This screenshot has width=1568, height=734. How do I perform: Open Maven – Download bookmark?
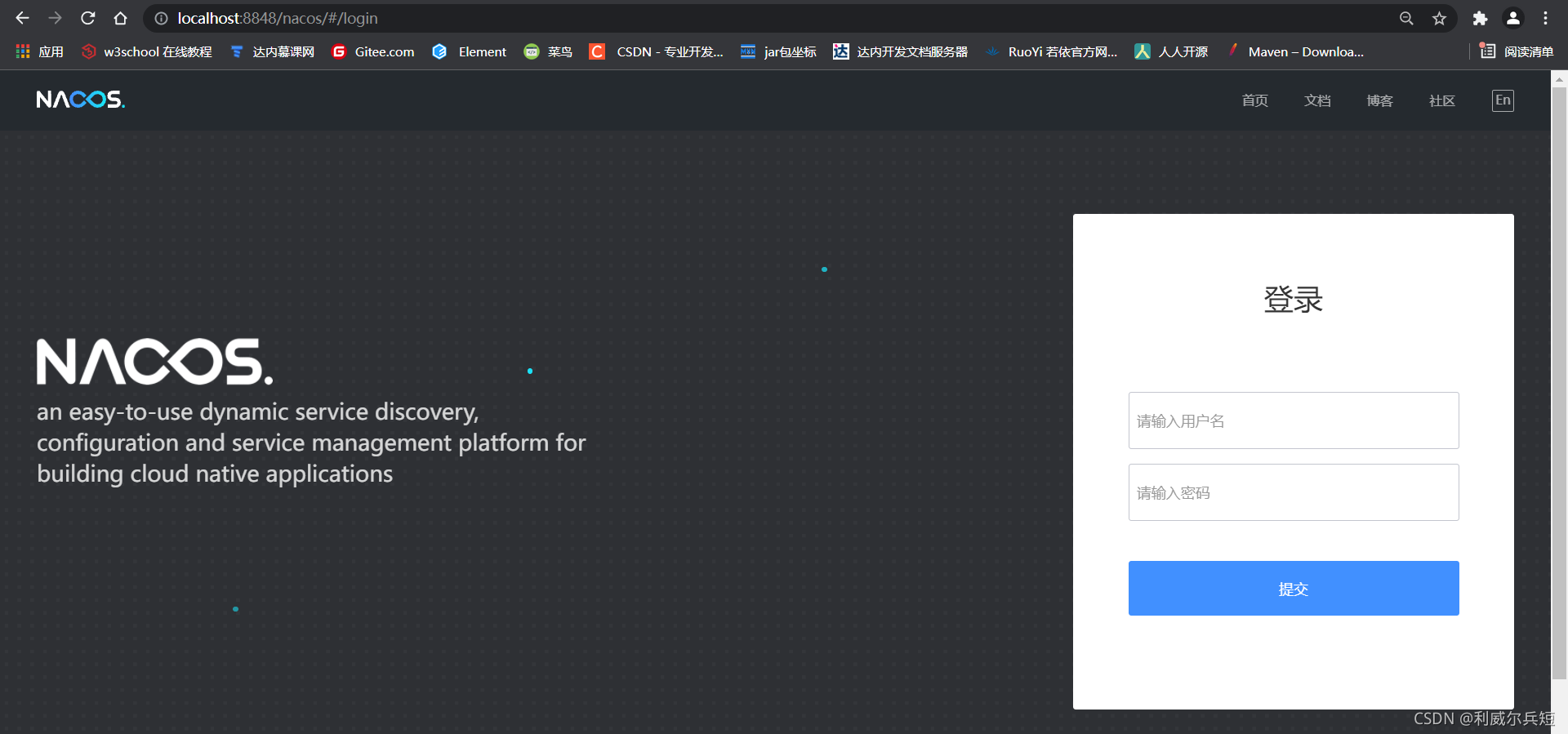[1294, 51]
